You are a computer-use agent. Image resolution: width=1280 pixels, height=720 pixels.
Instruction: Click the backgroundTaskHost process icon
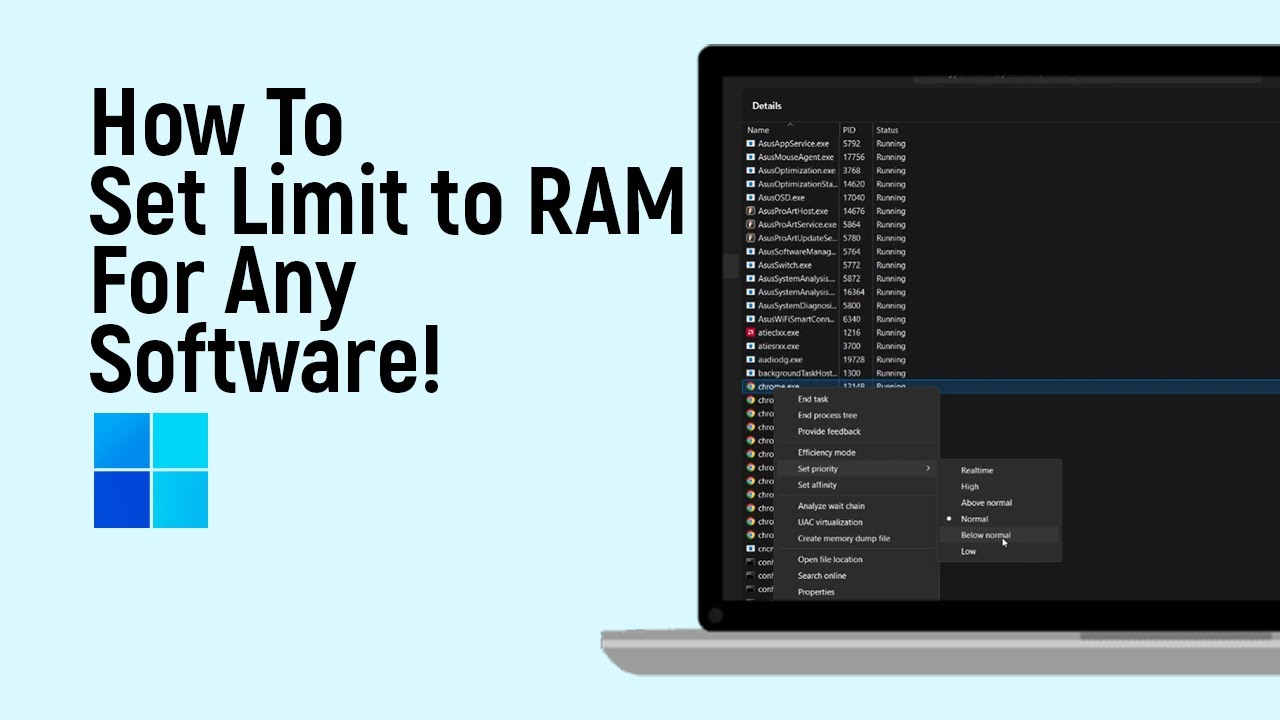[750, 373]
